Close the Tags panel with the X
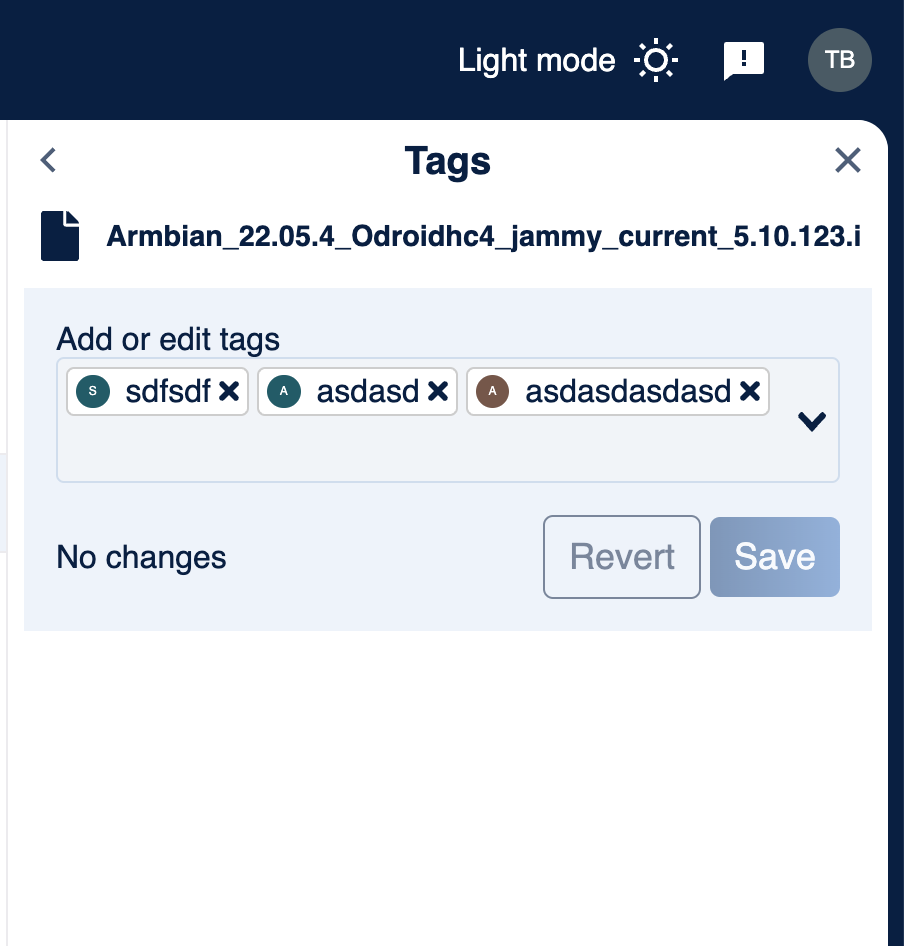 (847, 160)
